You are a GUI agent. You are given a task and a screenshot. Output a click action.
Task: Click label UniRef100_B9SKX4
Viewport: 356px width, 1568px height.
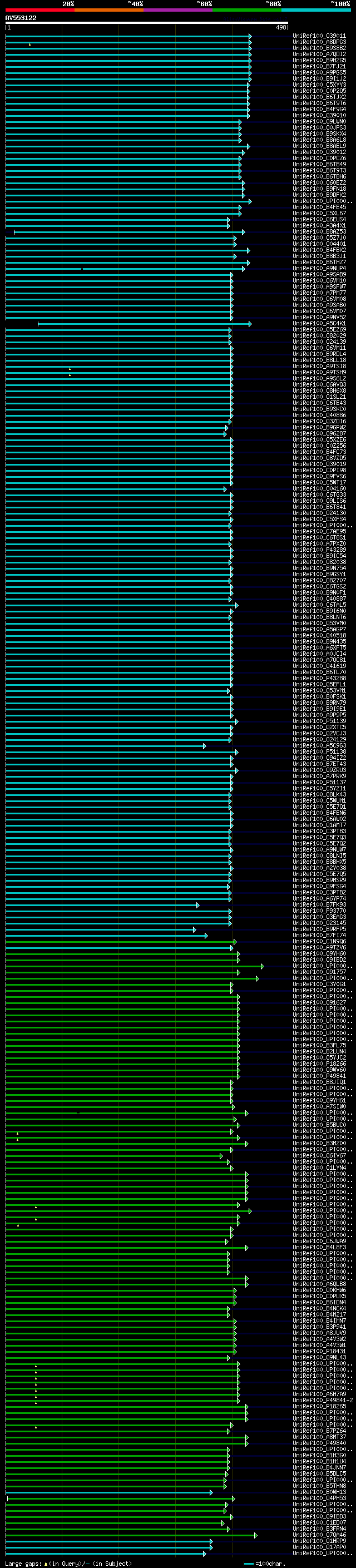319,134
